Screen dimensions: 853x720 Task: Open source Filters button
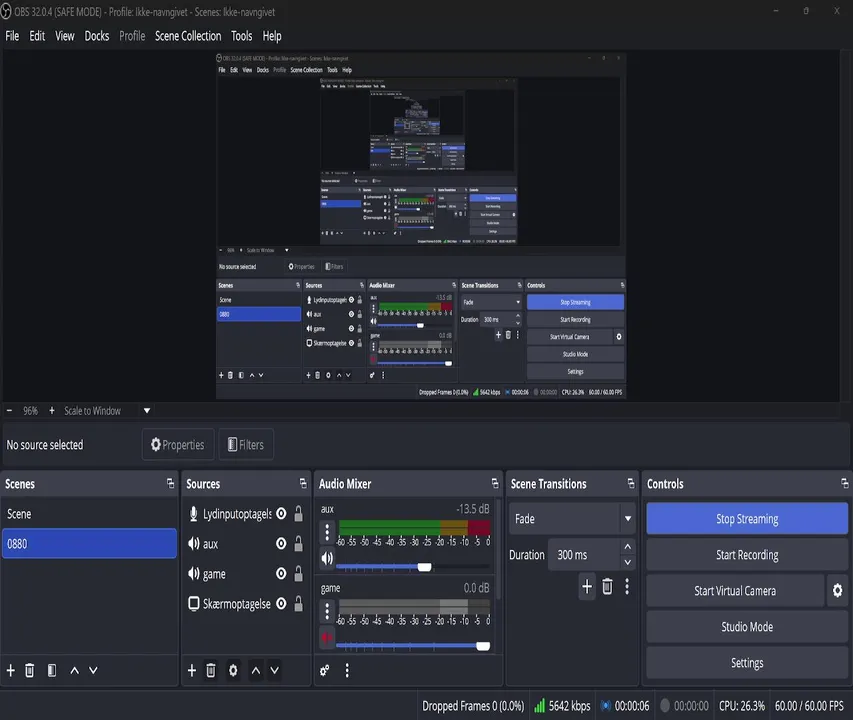pos(246,445)
